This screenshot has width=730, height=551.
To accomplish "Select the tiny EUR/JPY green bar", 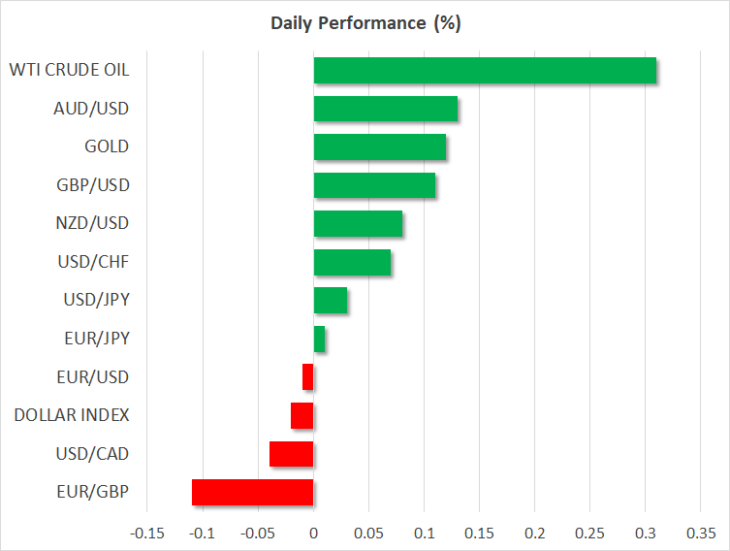I will point(319,339).
